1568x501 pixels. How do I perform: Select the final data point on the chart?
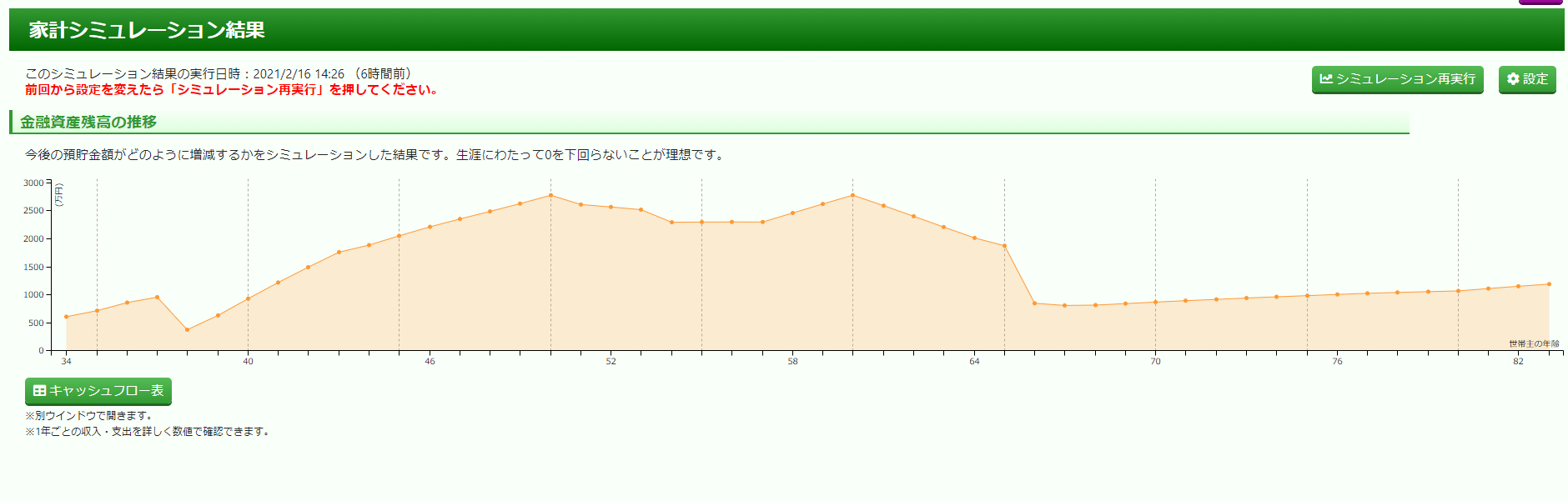click(1549, 284)
